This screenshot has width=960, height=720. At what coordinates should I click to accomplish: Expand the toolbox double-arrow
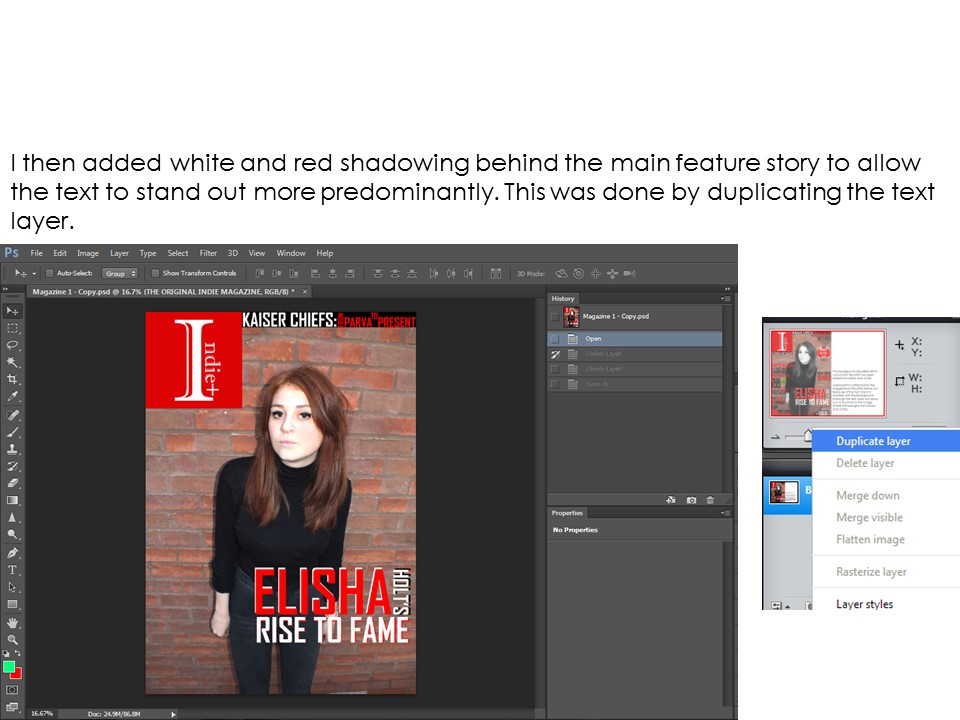[6, 289]
